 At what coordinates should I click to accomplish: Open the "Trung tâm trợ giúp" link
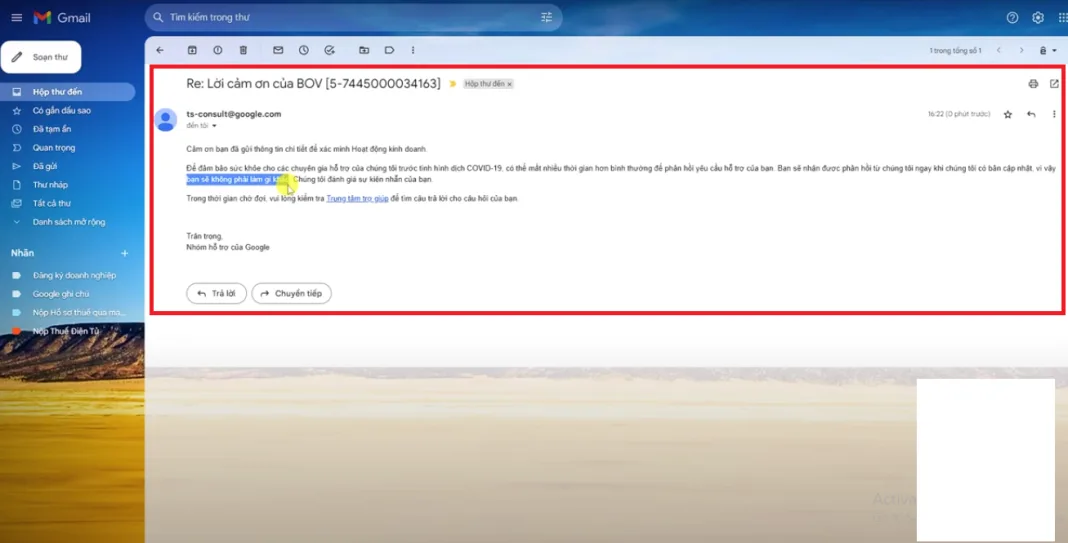357,199
